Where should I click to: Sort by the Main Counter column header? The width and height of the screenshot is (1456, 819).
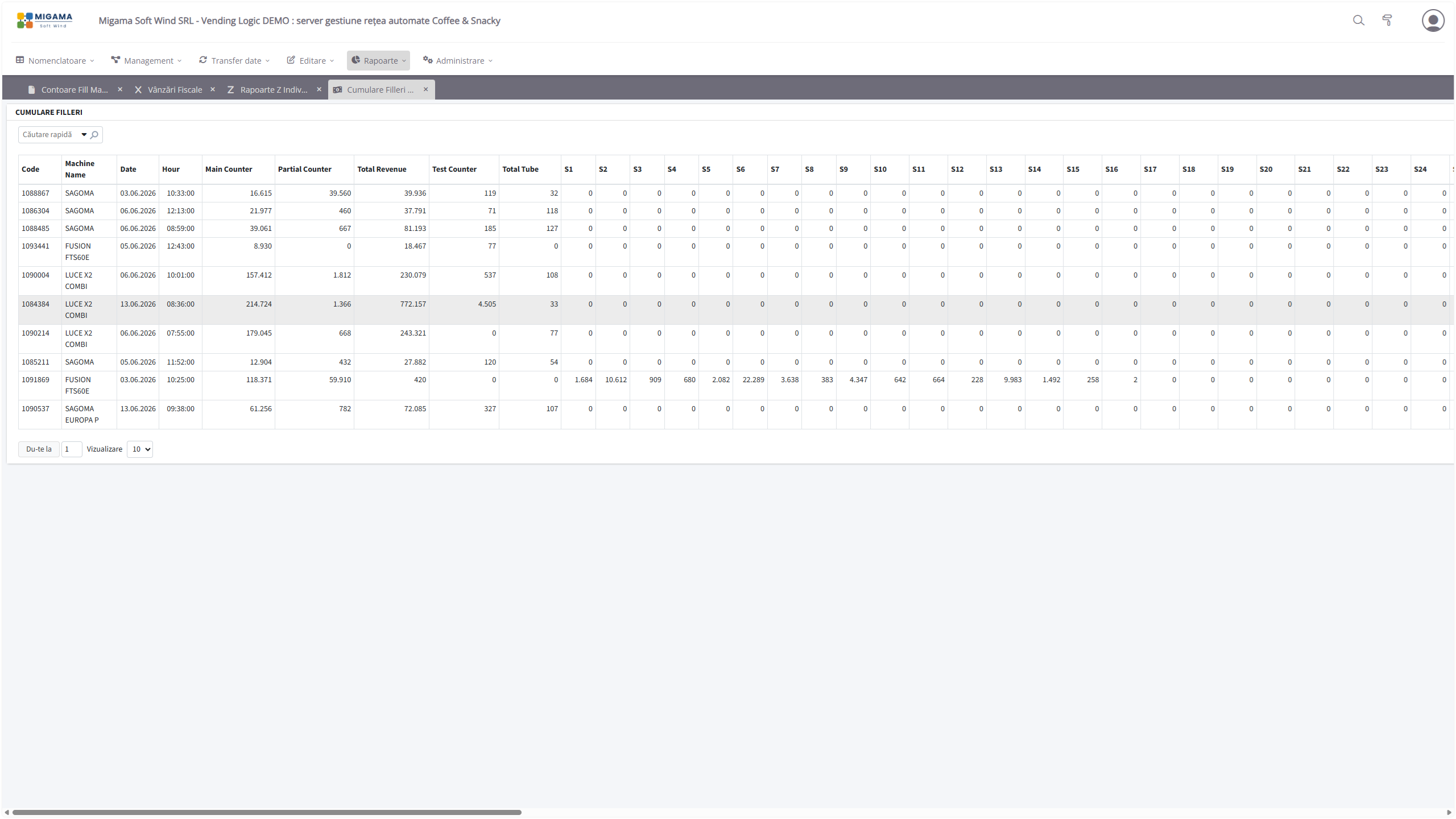229,169
